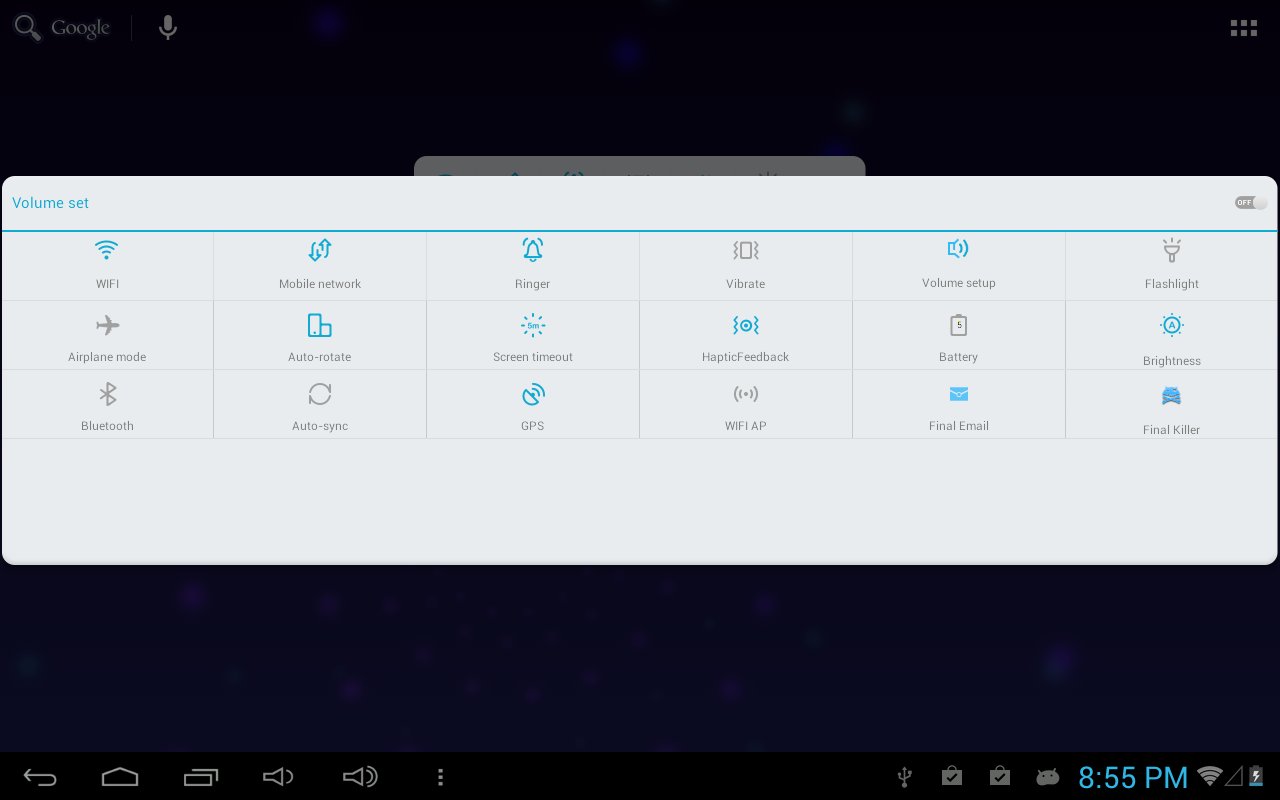Show recent apps
Screen dimensions: 1280x800
200,777
